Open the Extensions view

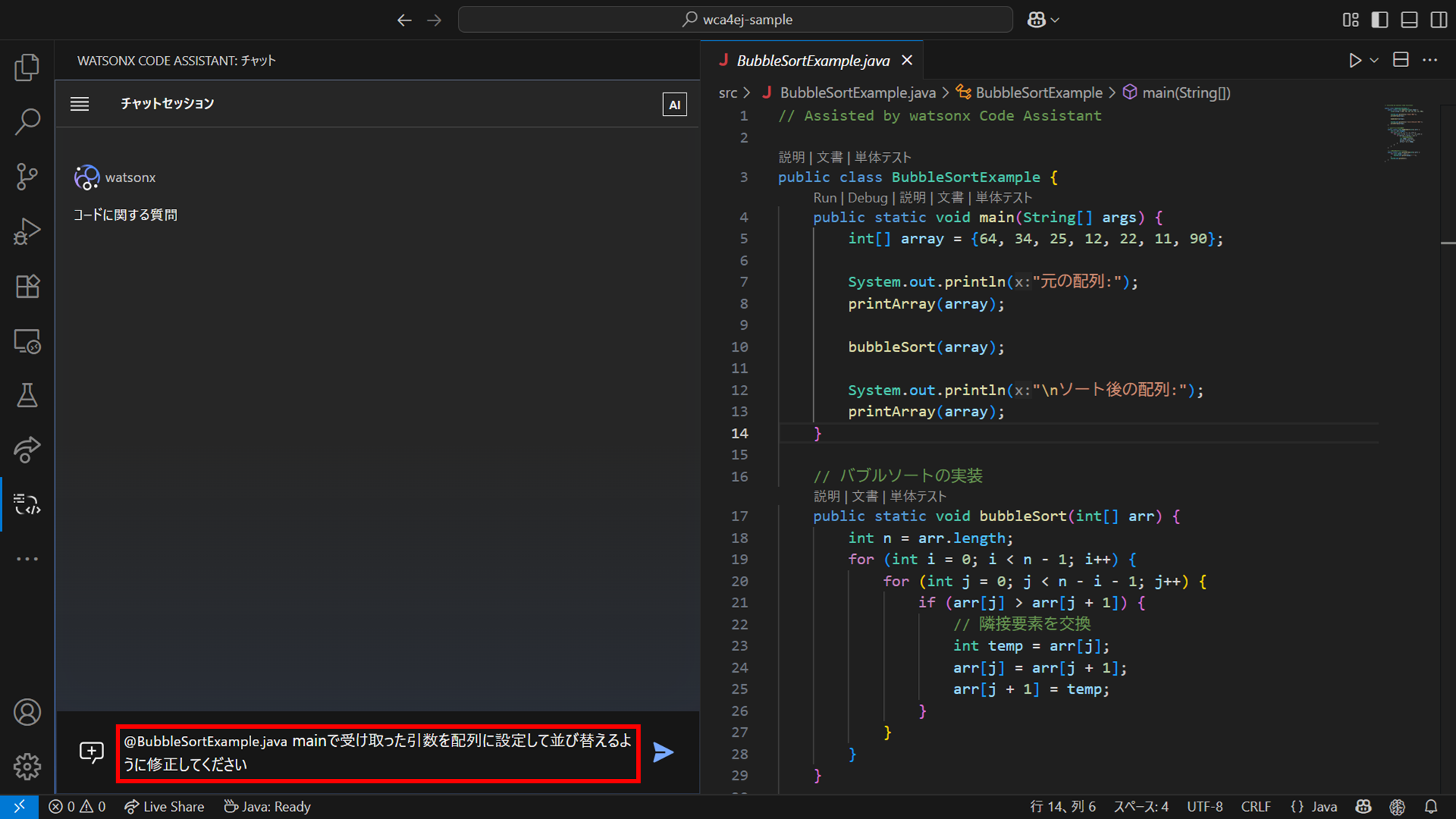[x=27, y=286]
